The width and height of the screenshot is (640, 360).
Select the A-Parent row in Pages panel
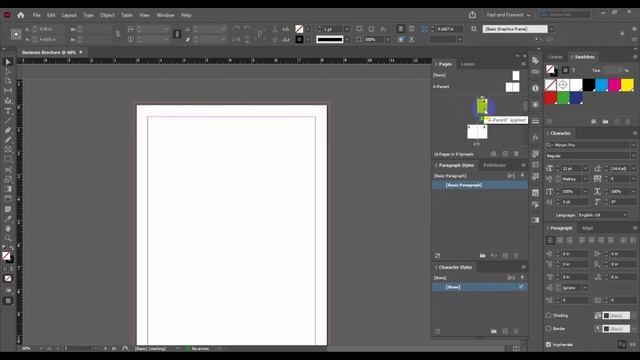[x=476, y=87]
